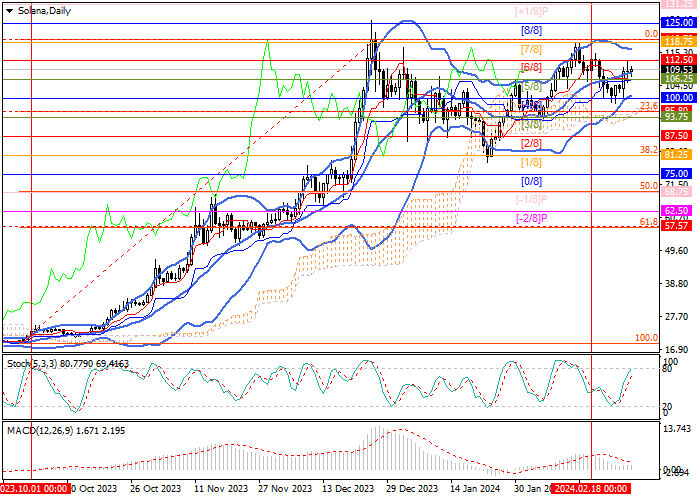Image resolution: width=700 pixels, height=500 pixels.
Task: Click the 27 Nov 2023 date label
Action: (x=285, y=489)
